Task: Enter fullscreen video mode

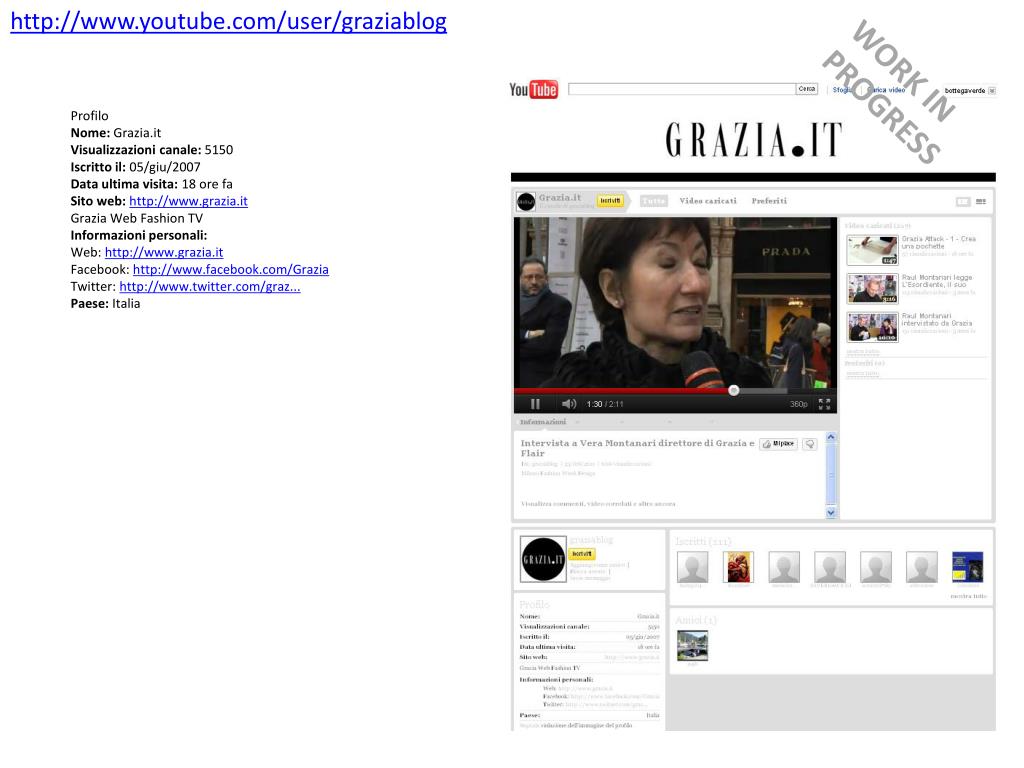Action: (824, 404)
